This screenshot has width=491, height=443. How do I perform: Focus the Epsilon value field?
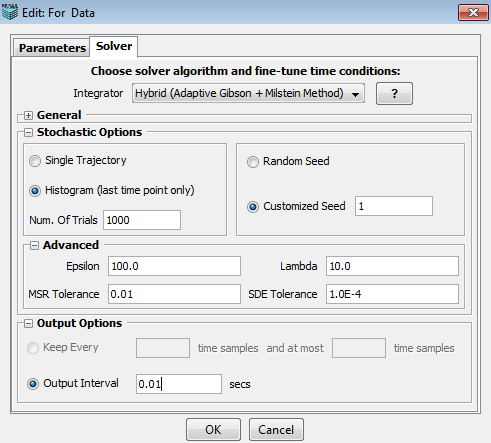pyautogui.click(x=174, y=266)
